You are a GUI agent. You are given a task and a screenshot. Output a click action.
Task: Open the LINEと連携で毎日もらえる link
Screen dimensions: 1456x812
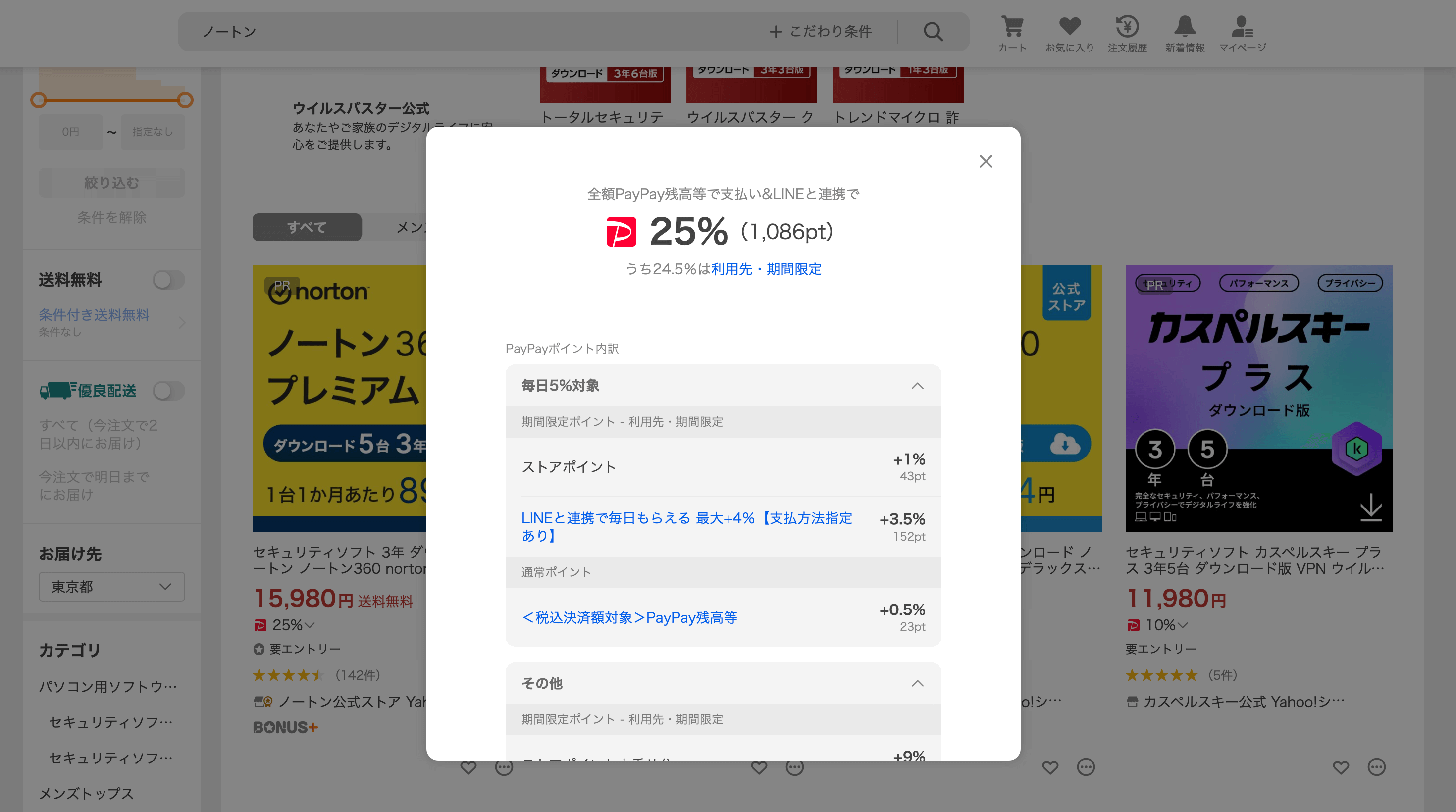coord(686,526)
